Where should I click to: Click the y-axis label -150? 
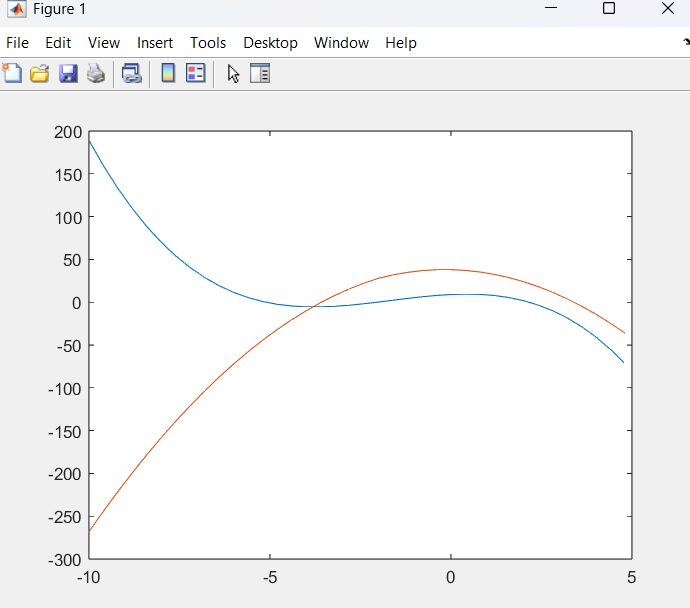(x=65, y=432)
